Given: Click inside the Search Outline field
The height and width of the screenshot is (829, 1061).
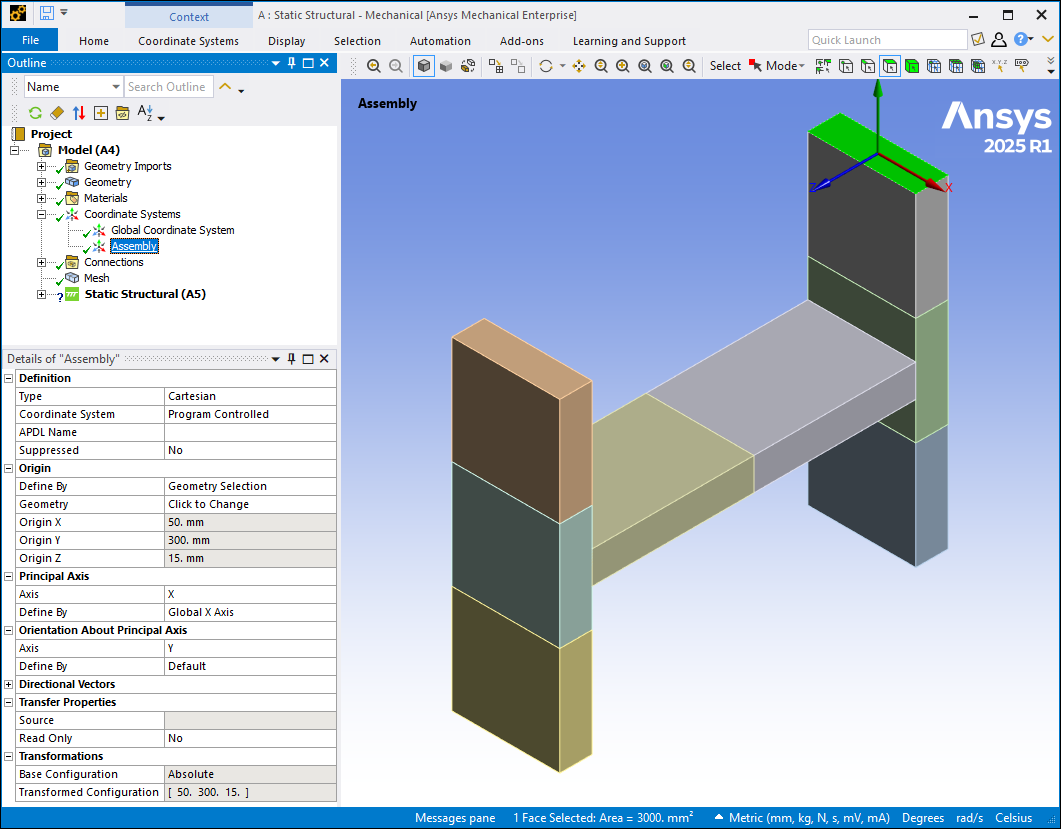Looking at the screenshot, I should coord(168,86).
